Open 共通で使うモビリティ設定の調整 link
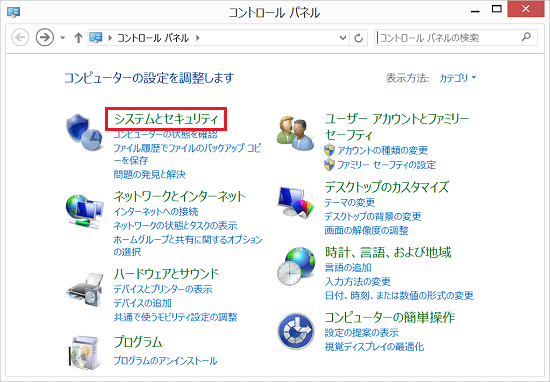This screenshot has width=550, height=382. pos(175,317)
